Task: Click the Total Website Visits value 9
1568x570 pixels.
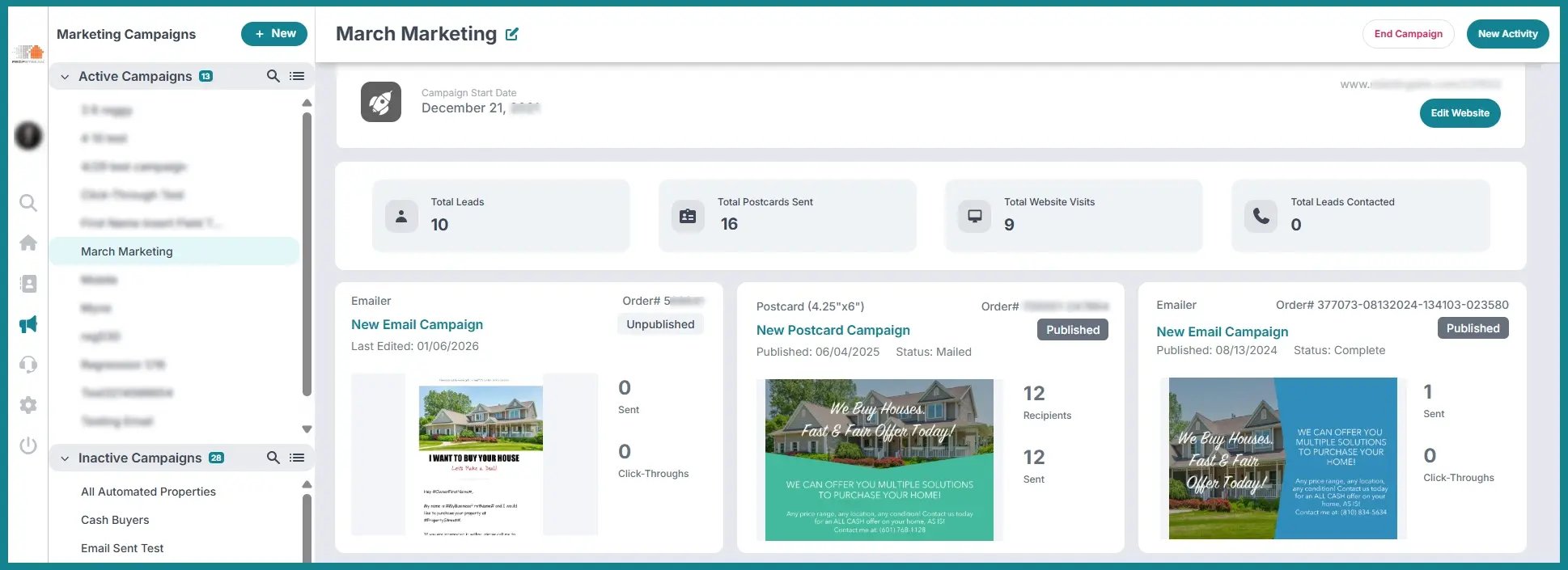Action: point(1009,225)
